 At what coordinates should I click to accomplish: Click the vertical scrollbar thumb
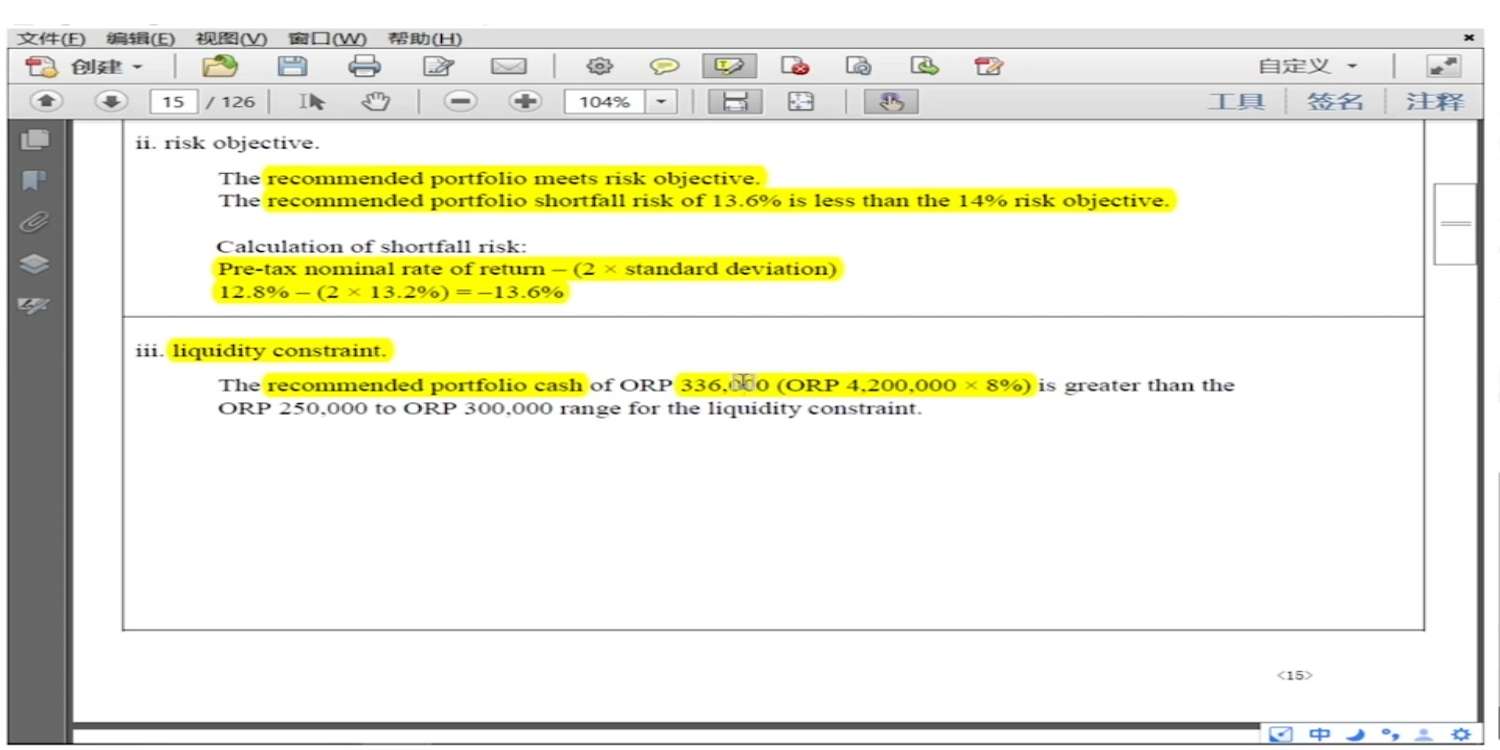click(x=1455, y=224)
